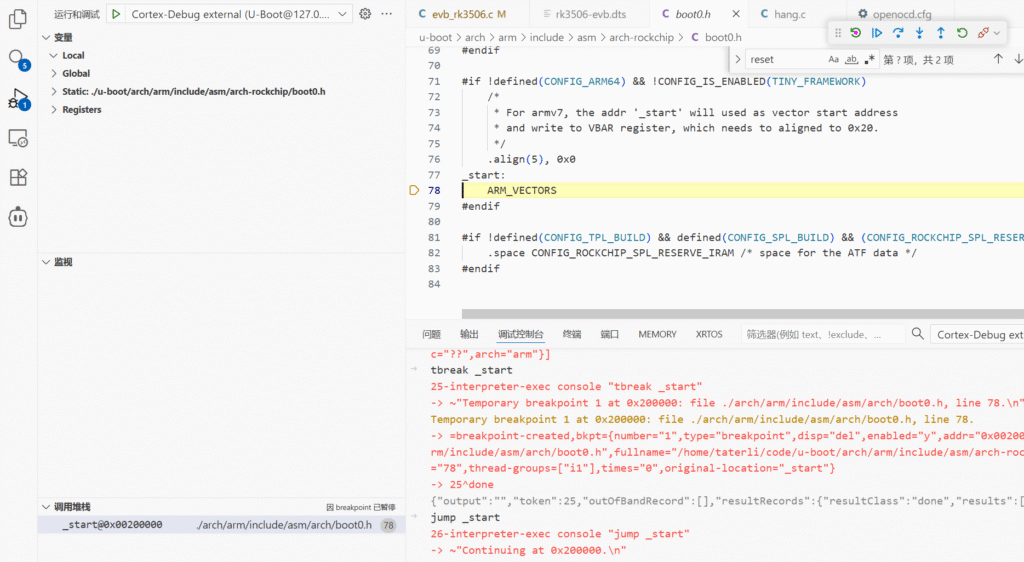Toggle Match Case in find widget
Screen dimensions: 1024x562
tap(834, 60)
